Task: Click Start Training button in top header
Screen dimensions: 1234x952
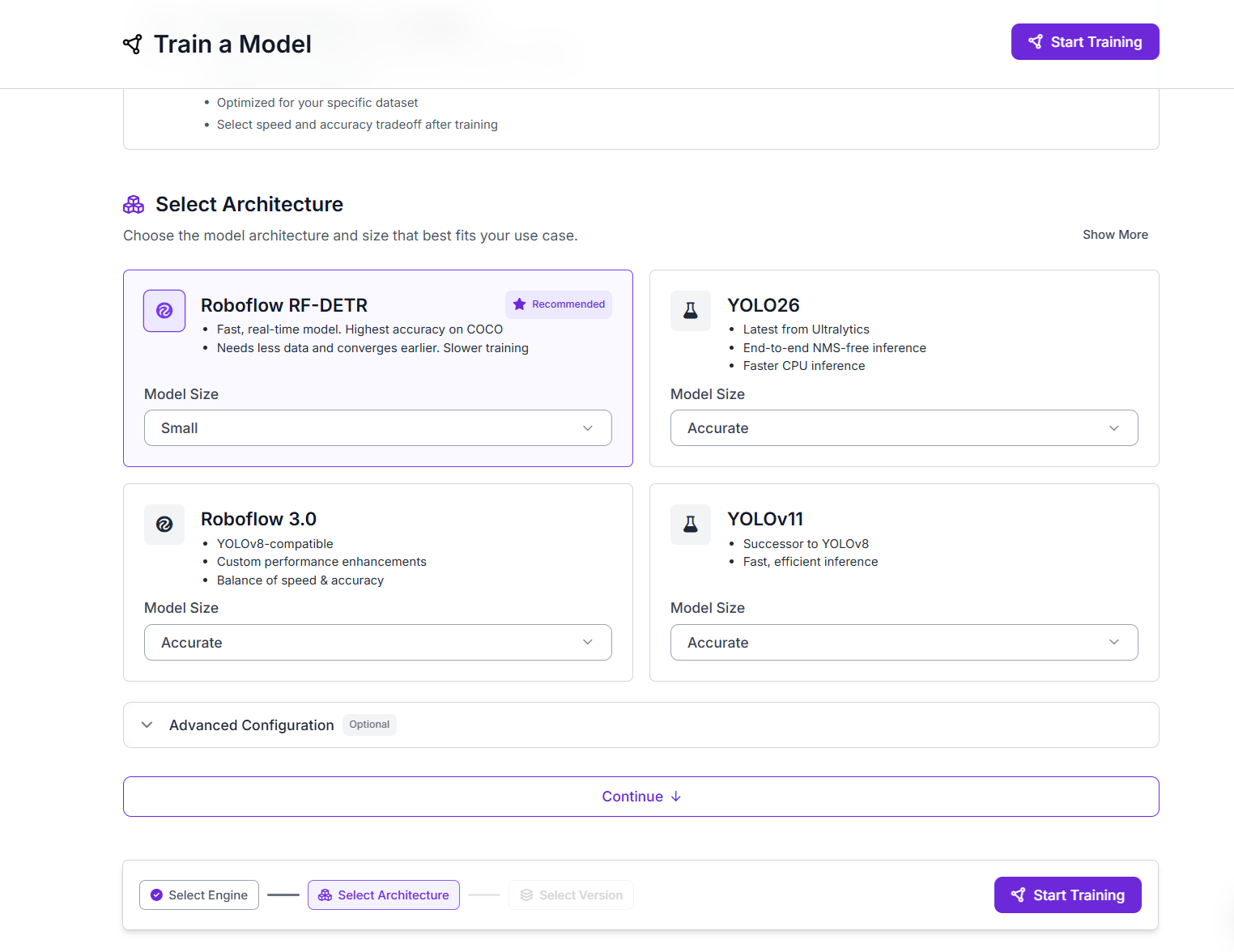Action: pos(1085,42)
